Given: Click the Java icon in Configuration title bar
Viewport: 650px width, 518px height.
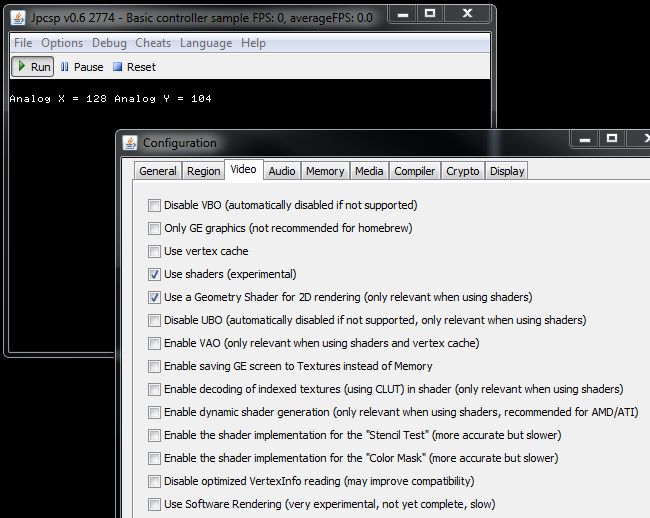Looking at the screenshot, I should coord(130,143).
